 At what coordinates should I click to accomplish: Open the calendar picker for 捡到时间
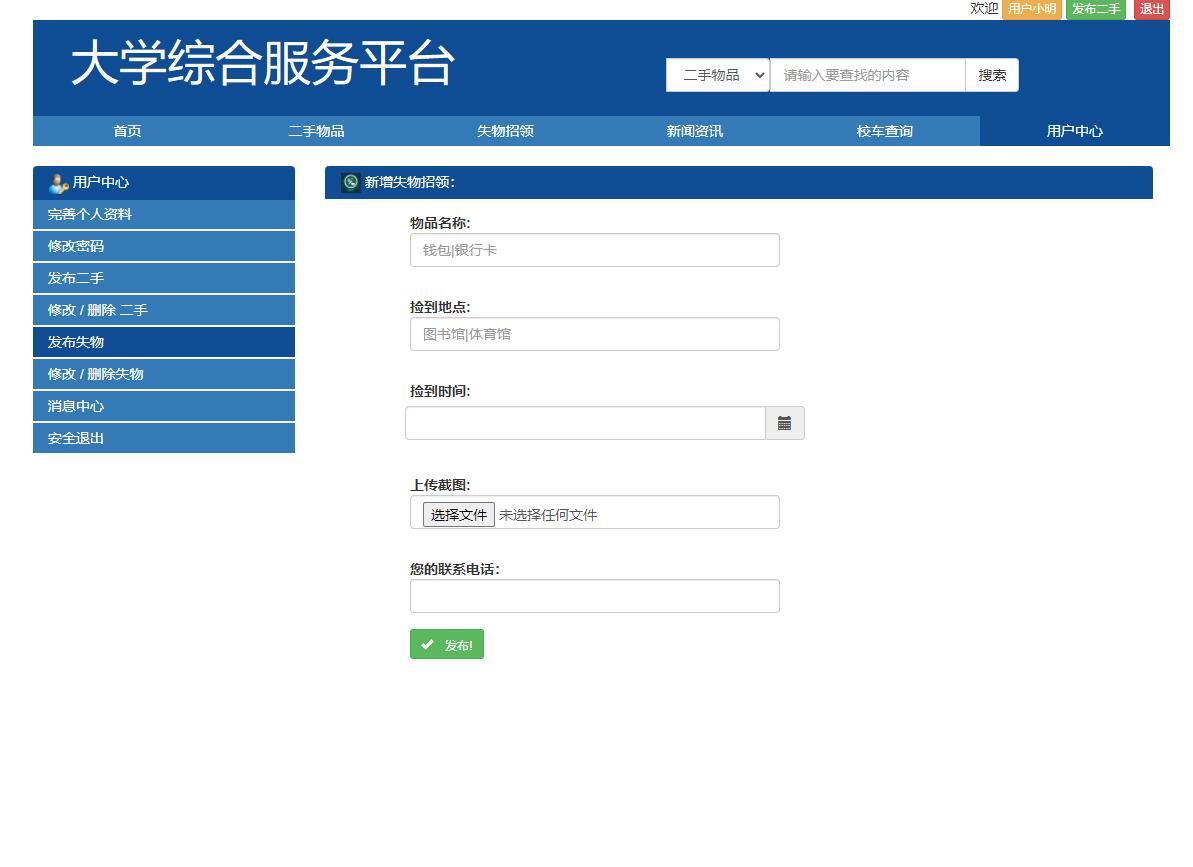784,422
